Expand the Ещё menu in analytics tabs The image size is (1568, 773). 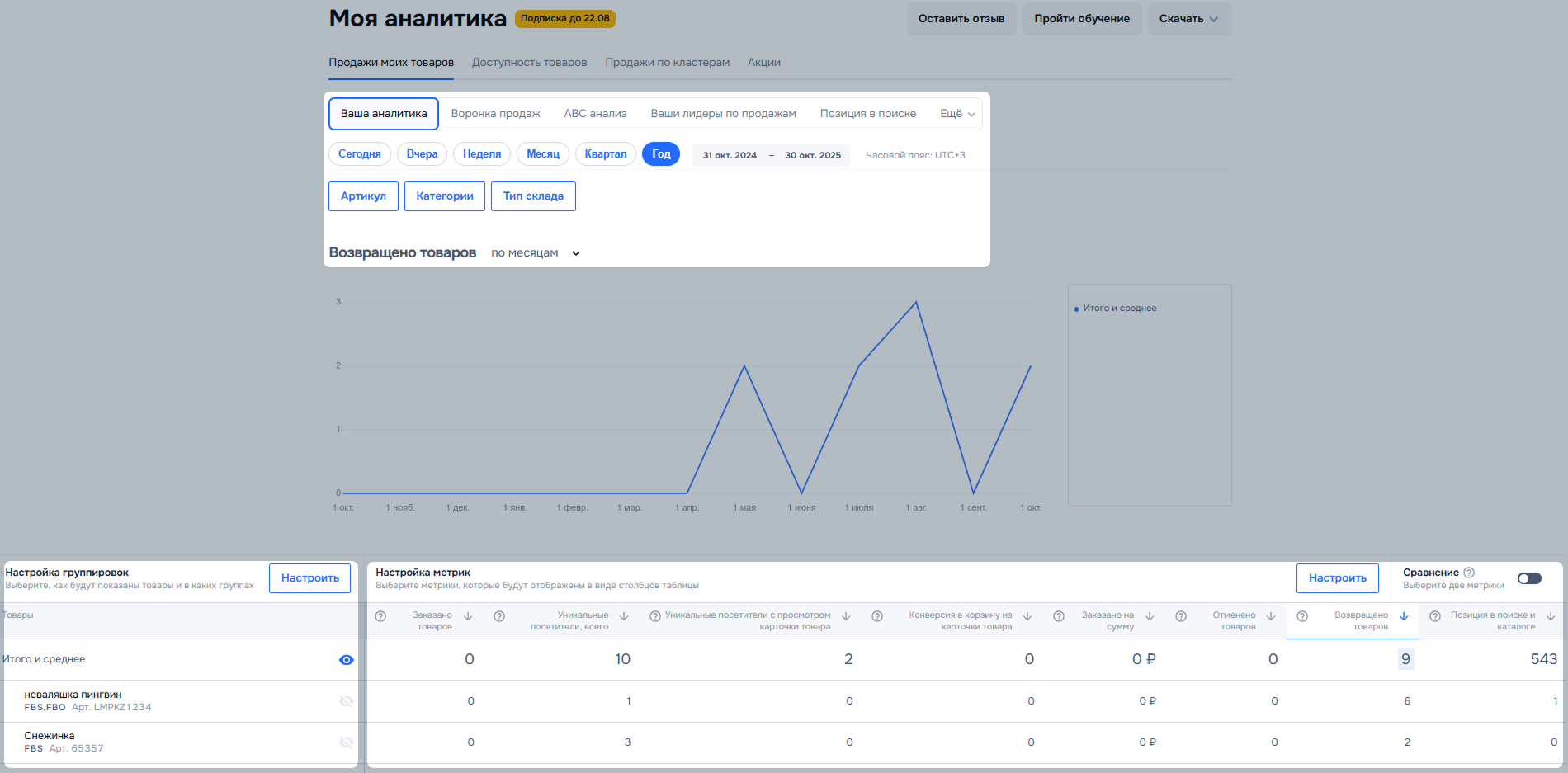(957, 114)
